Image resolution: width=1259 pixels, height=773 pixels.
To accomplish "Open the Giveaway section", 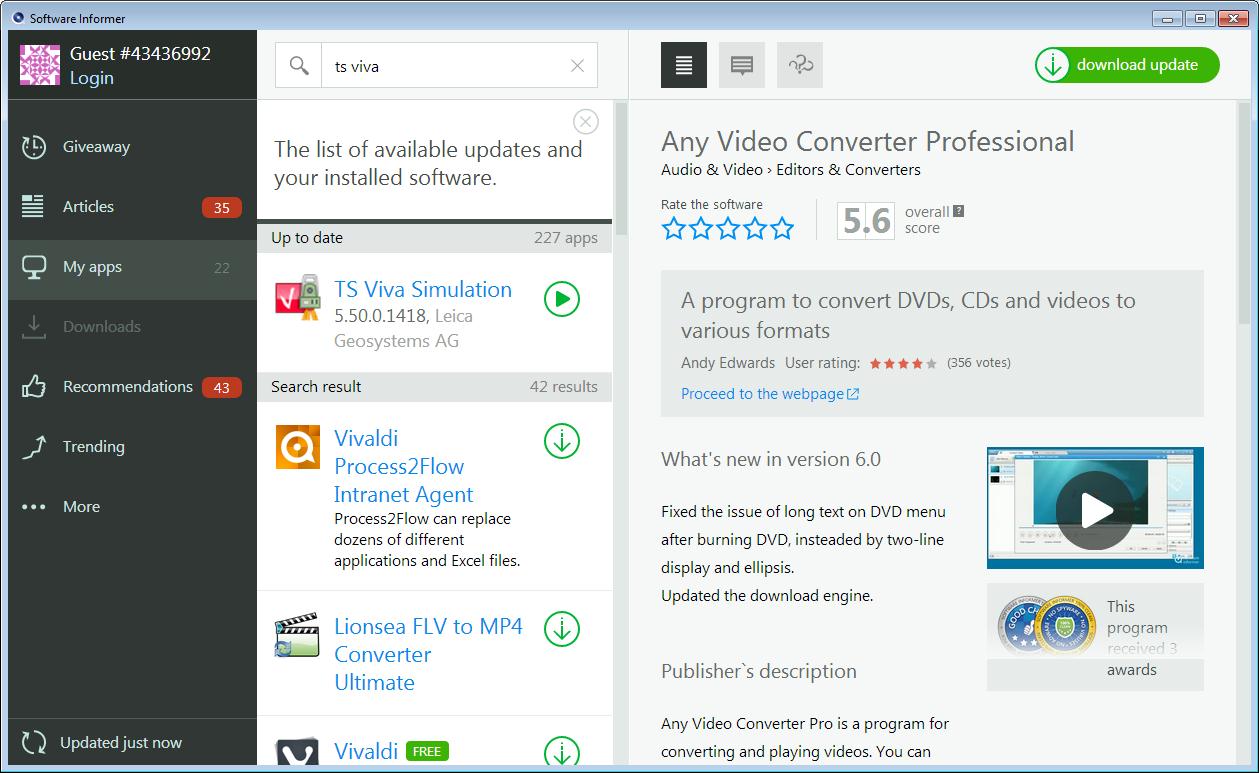I will click(x=96, y=147).
